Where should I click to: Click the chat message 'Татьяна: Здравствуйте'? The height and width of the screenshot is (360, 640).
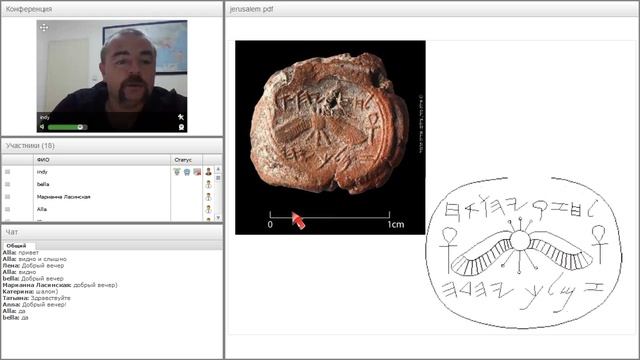coord(36,298)
